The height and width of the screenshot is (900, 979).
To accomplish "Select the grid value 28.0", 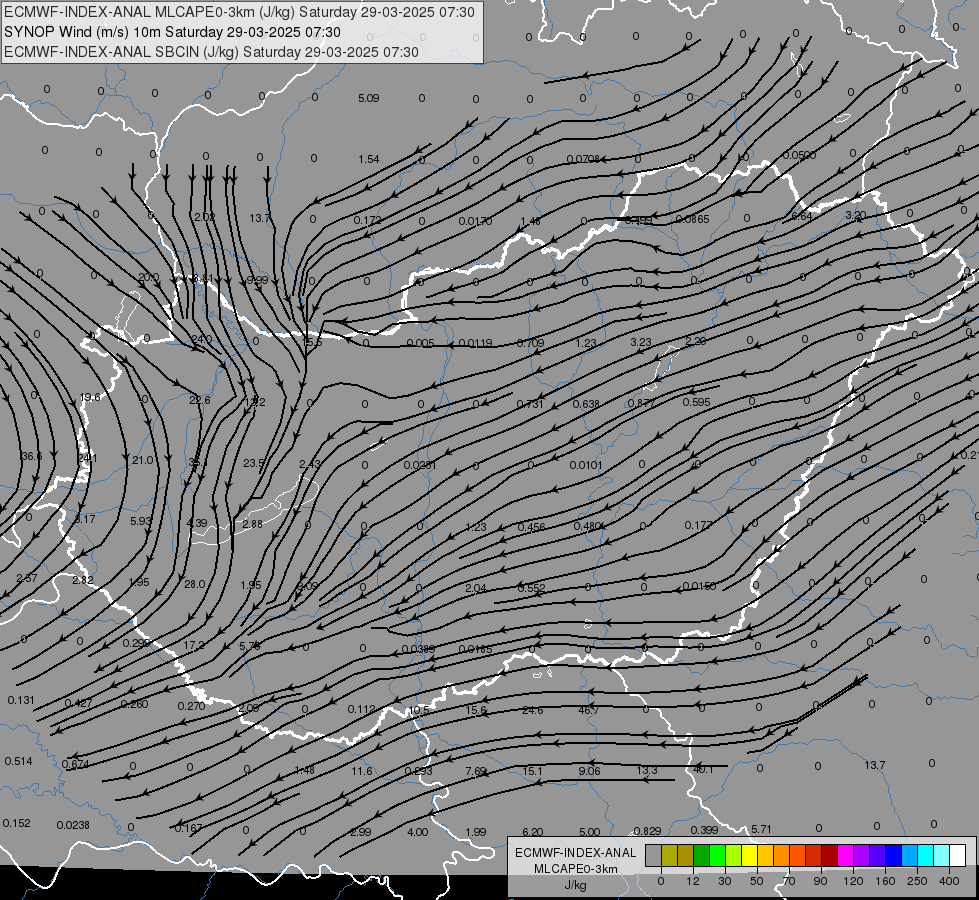I will (x=195, y=584).
